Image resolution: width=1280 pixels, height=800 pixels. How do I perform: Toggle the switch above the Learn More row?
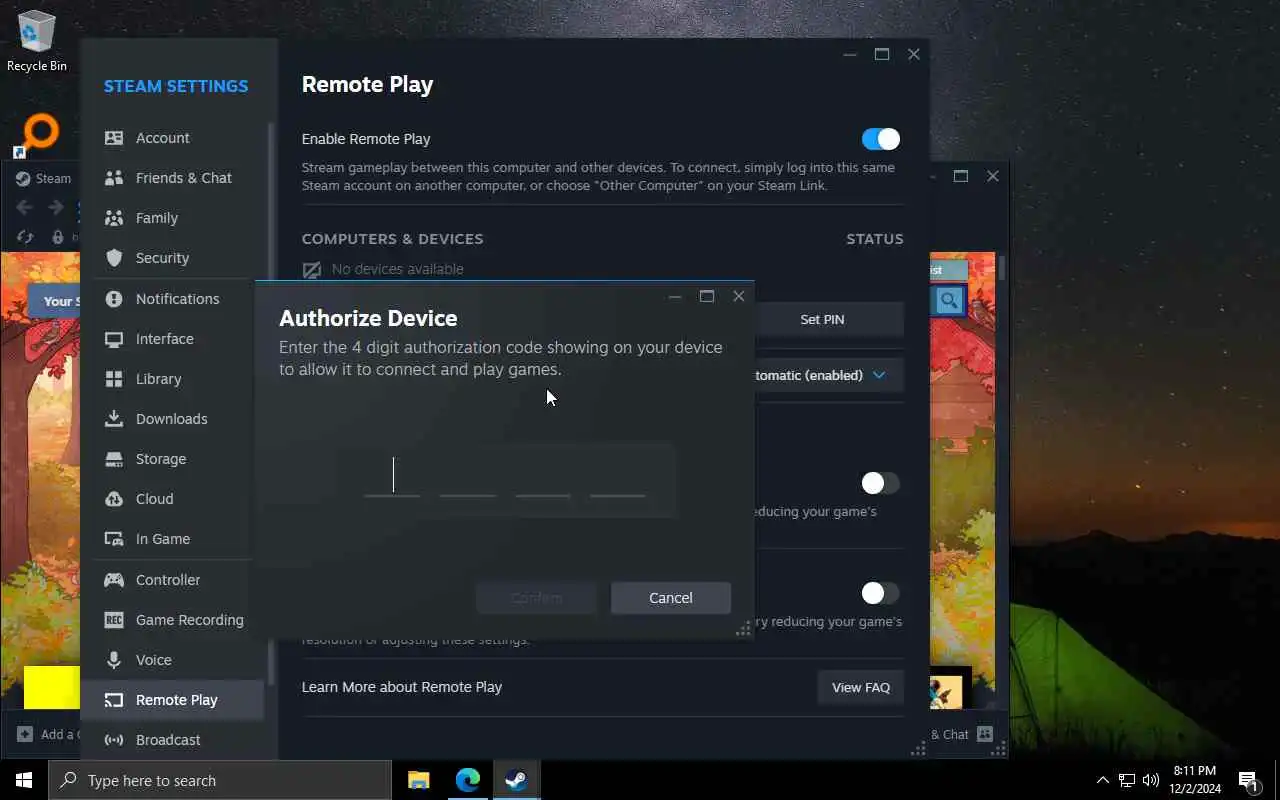(x=881, y=593)
